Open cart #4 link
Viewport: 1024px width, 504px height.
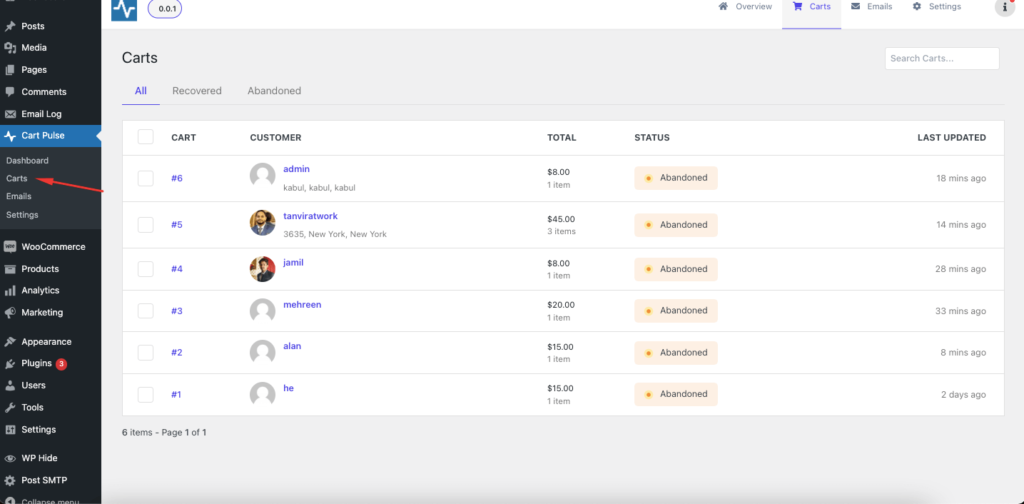(177, 269)
